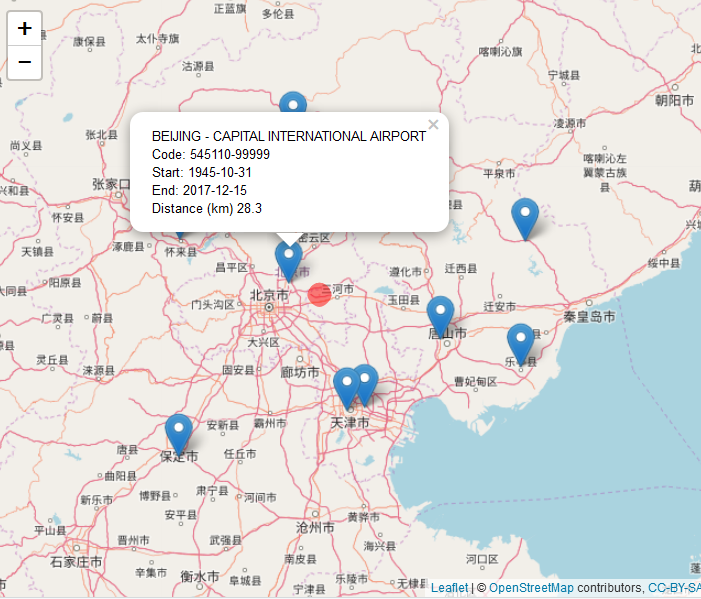The height and width of the screenshot is (599, 701).
Task: Select the blue marker at 保定市
Action: click(179, 432)
